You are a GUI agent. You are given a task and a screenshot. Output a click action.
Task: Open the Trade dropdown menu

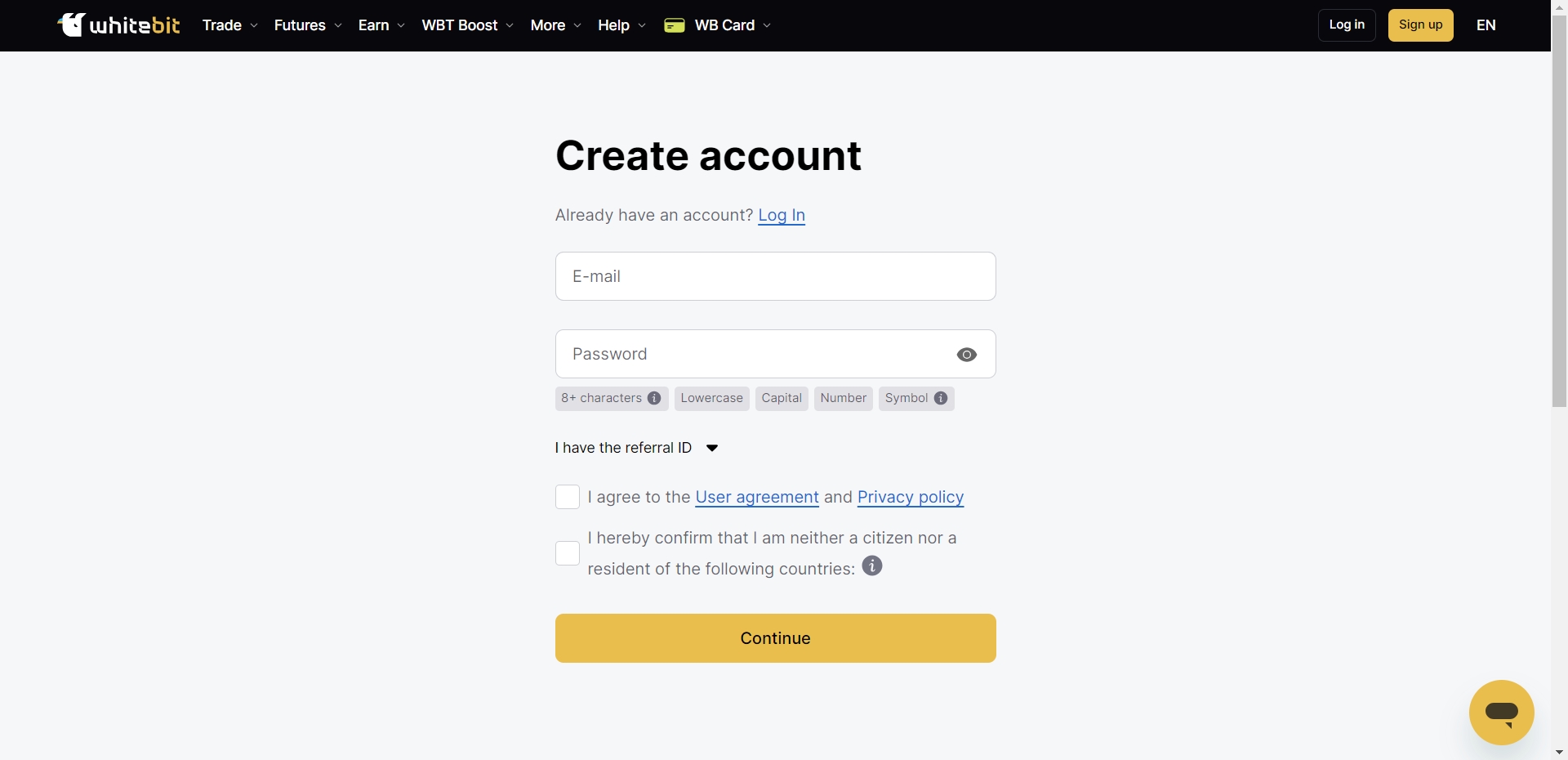pos(230,25)
